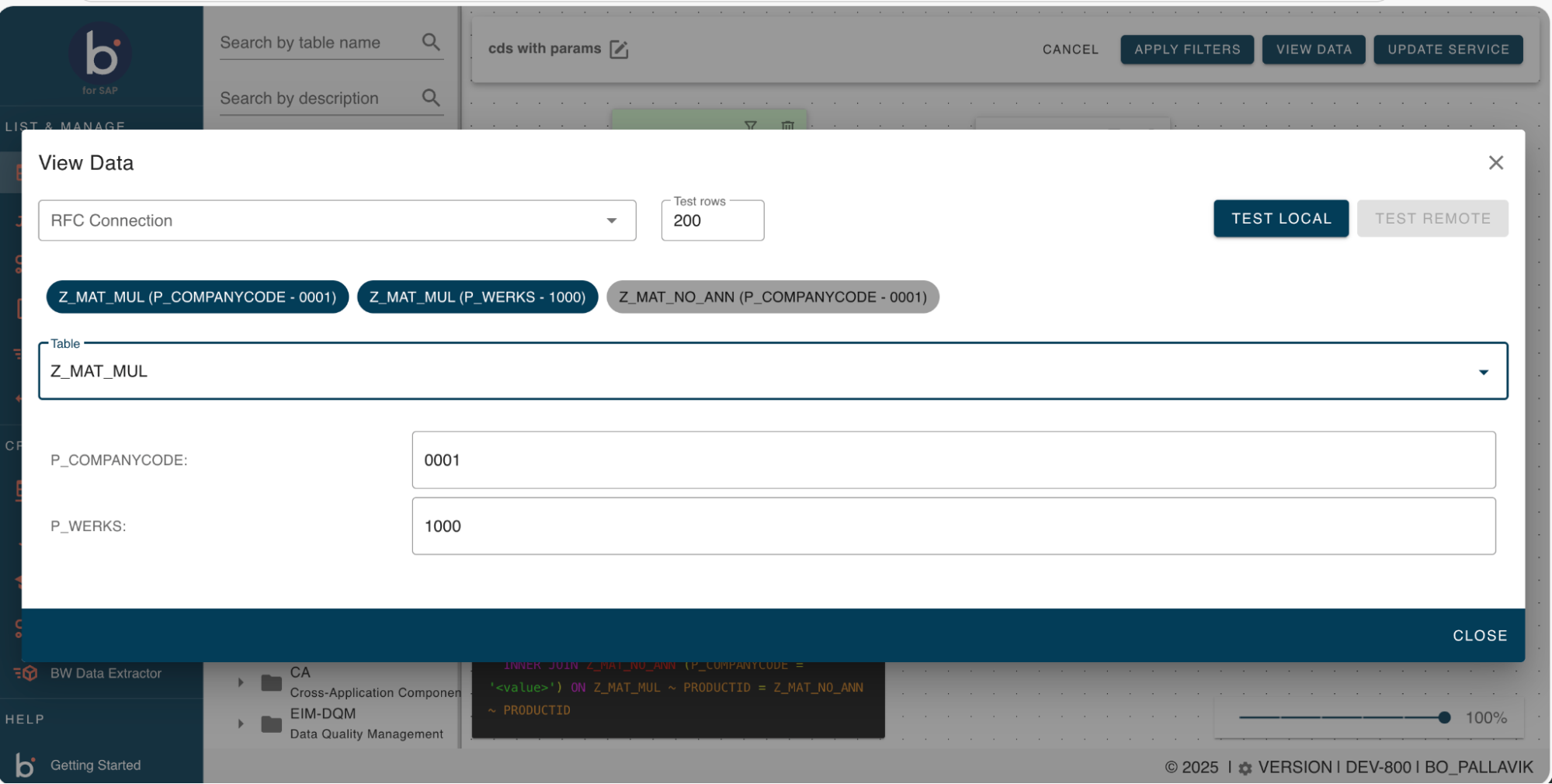Click the filter funnel icon on green node
The height and width of the screenshot is (784, 1552).
tap(750, 125)
